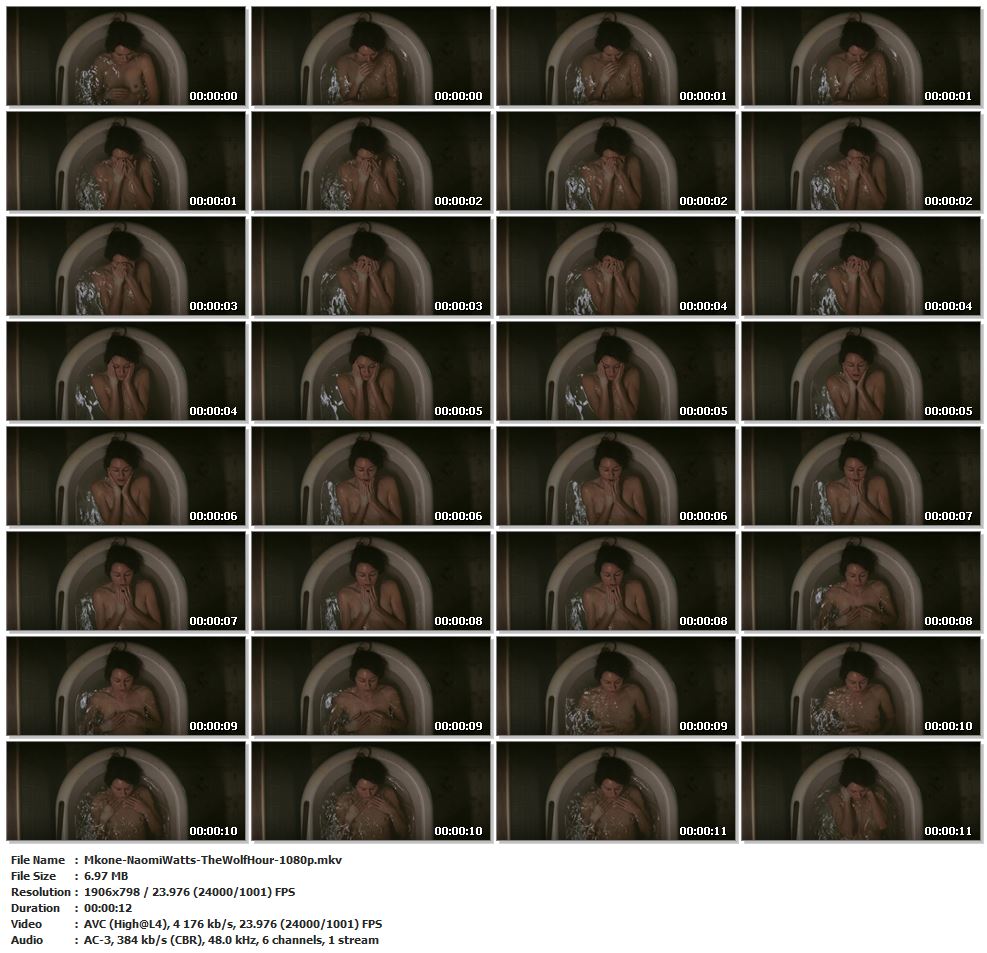Select the first frame stamped 00:00:03
The width and height of the screenshot is (987, 953).
click(x=126, y=266)
